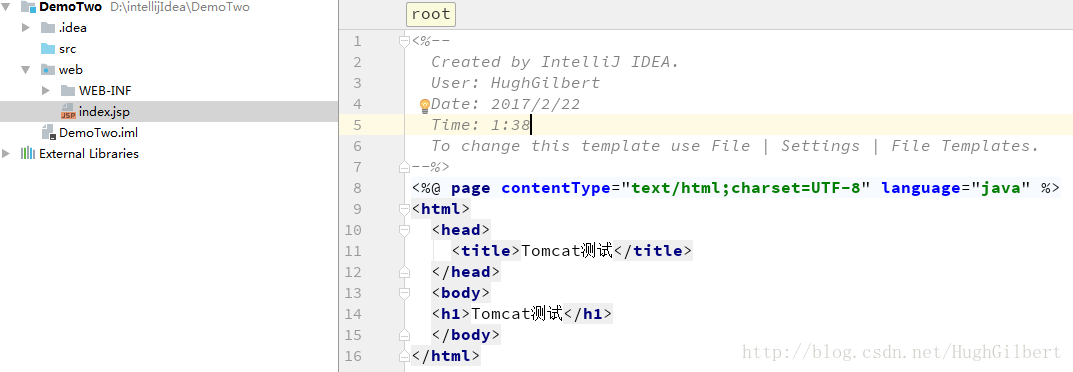The width and height of the screenshot is (1073, 372).
Task: Click line number 11 in gutter
Action: (x=353, y=251)
